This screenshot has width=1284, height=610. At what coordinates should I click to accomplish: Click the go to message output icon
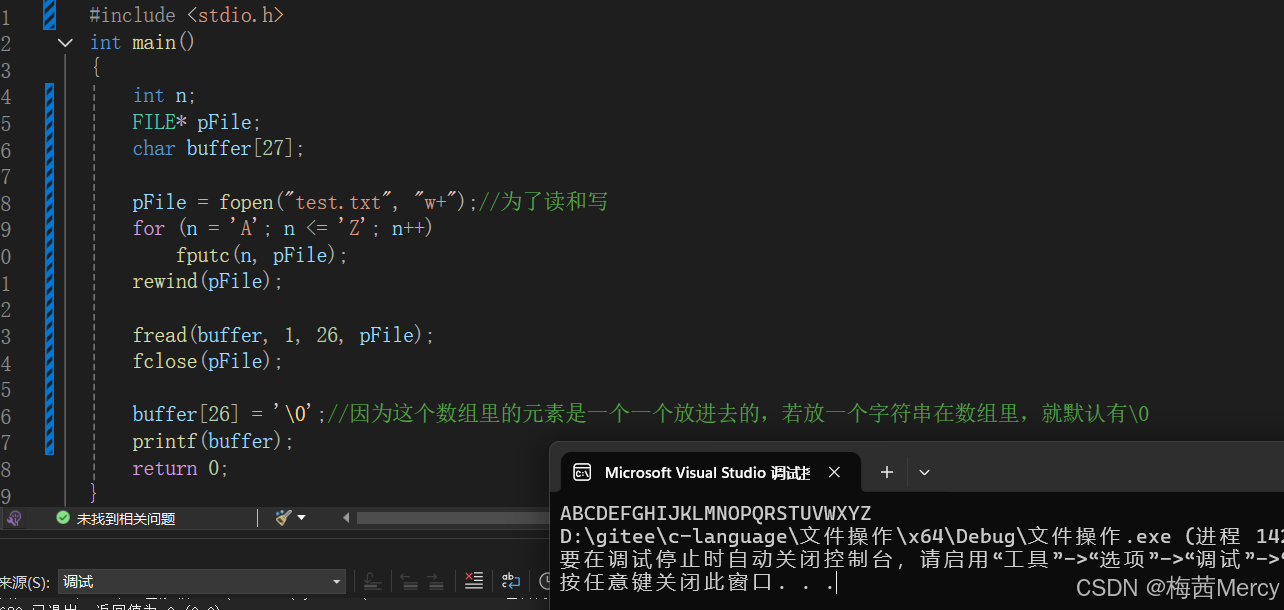[x=373, y=581]
